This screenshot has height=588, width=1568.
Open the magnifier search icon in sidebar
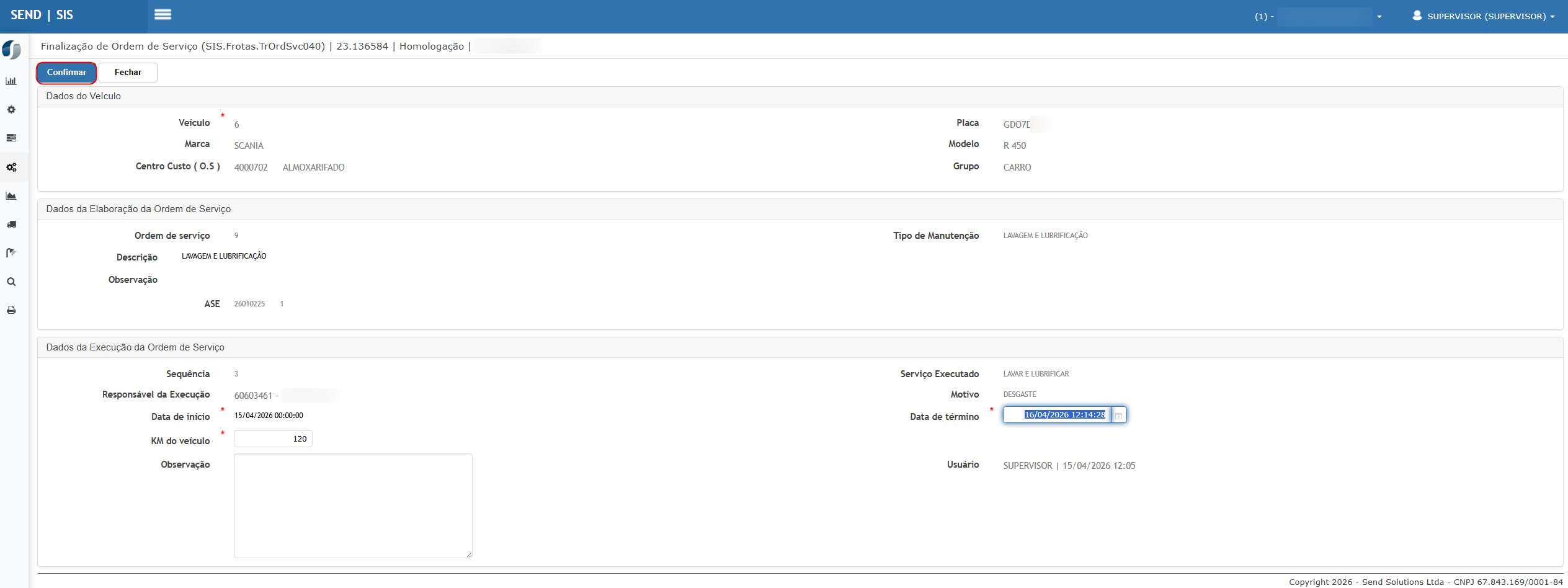click(11, 282)
